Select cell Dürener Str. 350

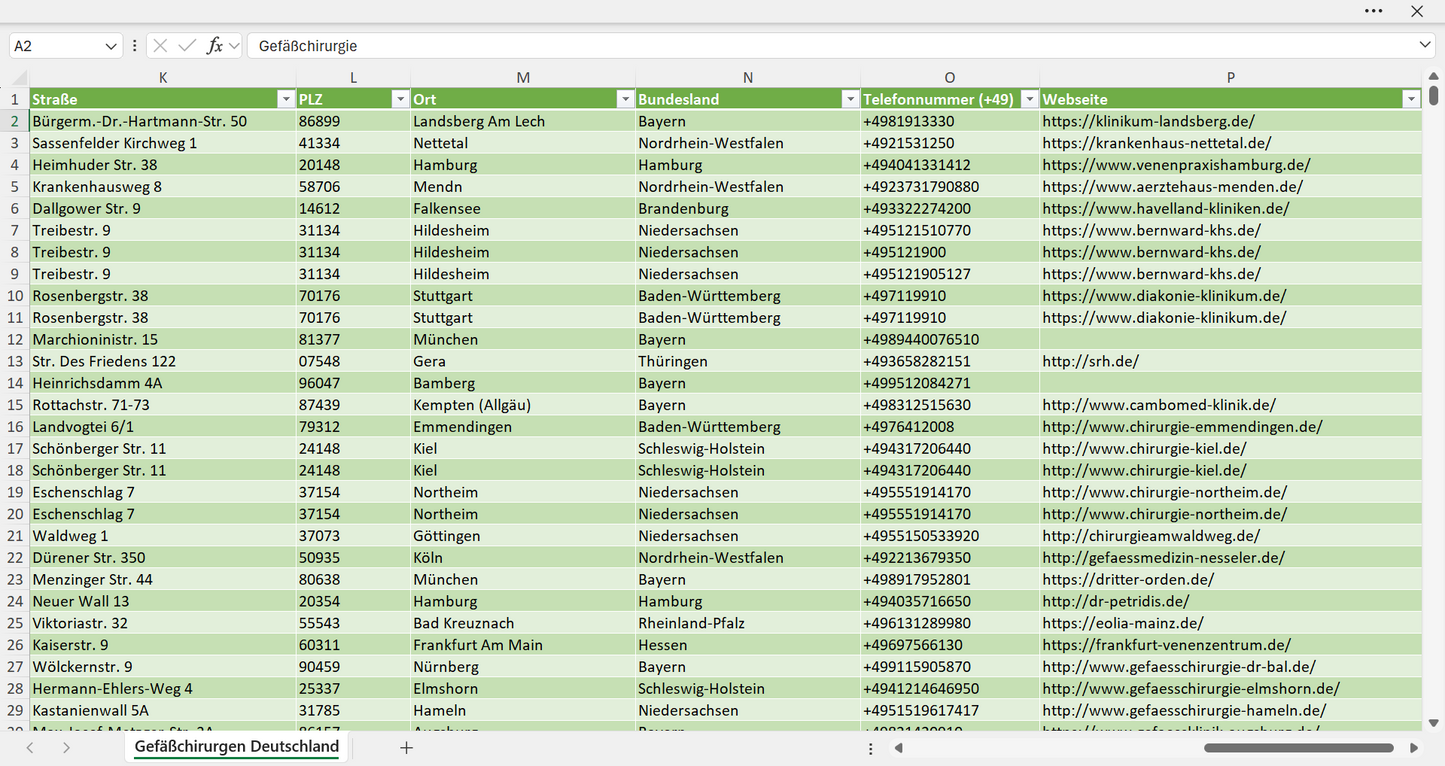pos(163,557)
